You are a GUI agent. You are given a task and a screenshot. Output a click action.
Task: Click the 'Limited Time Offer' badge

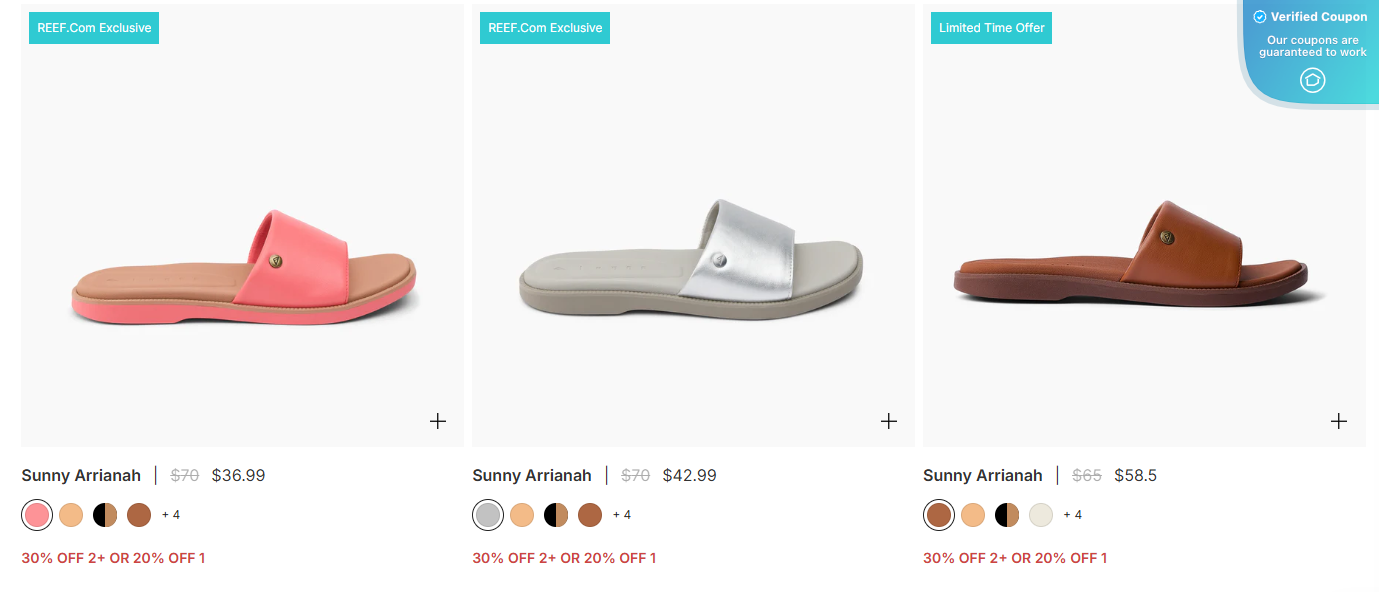pyautogui.click(x=991, y=27)
